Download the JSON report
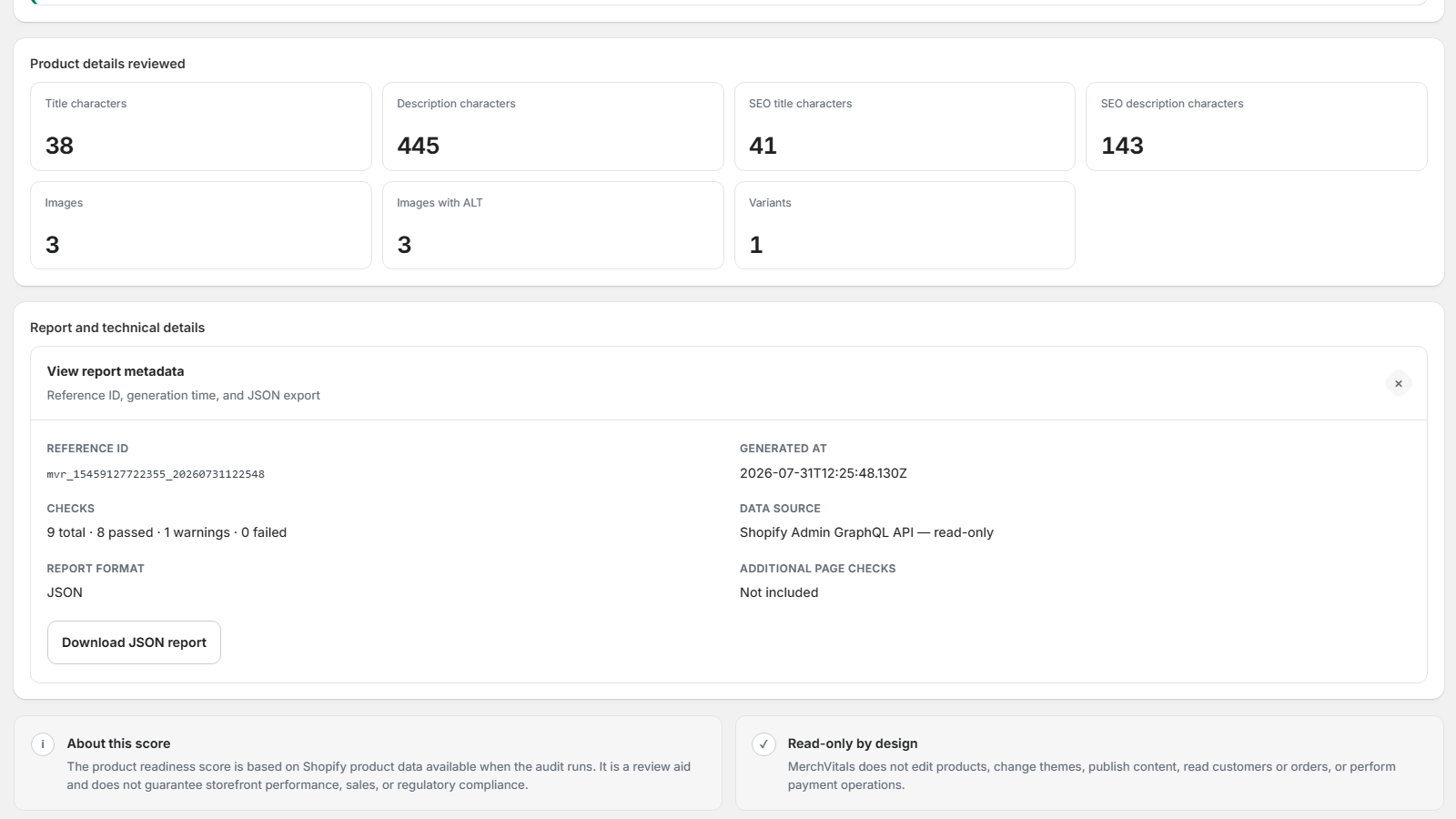 point(134,642)
